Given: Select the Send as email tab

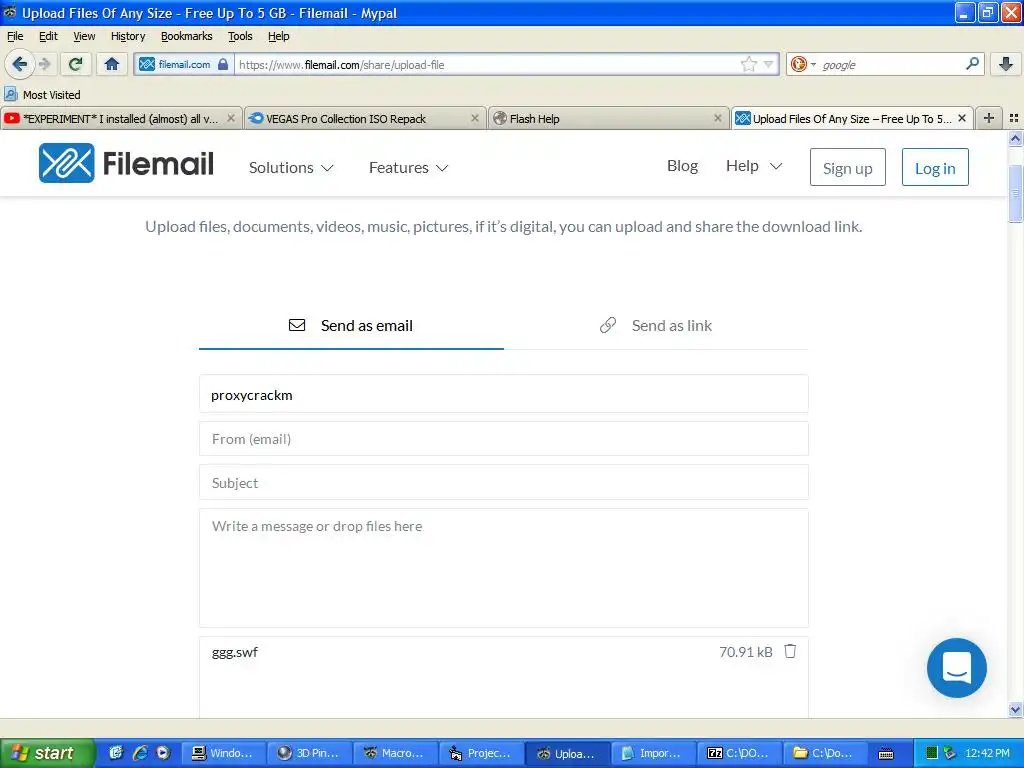Looking at the screenshot, I should [x=351, y=325].
